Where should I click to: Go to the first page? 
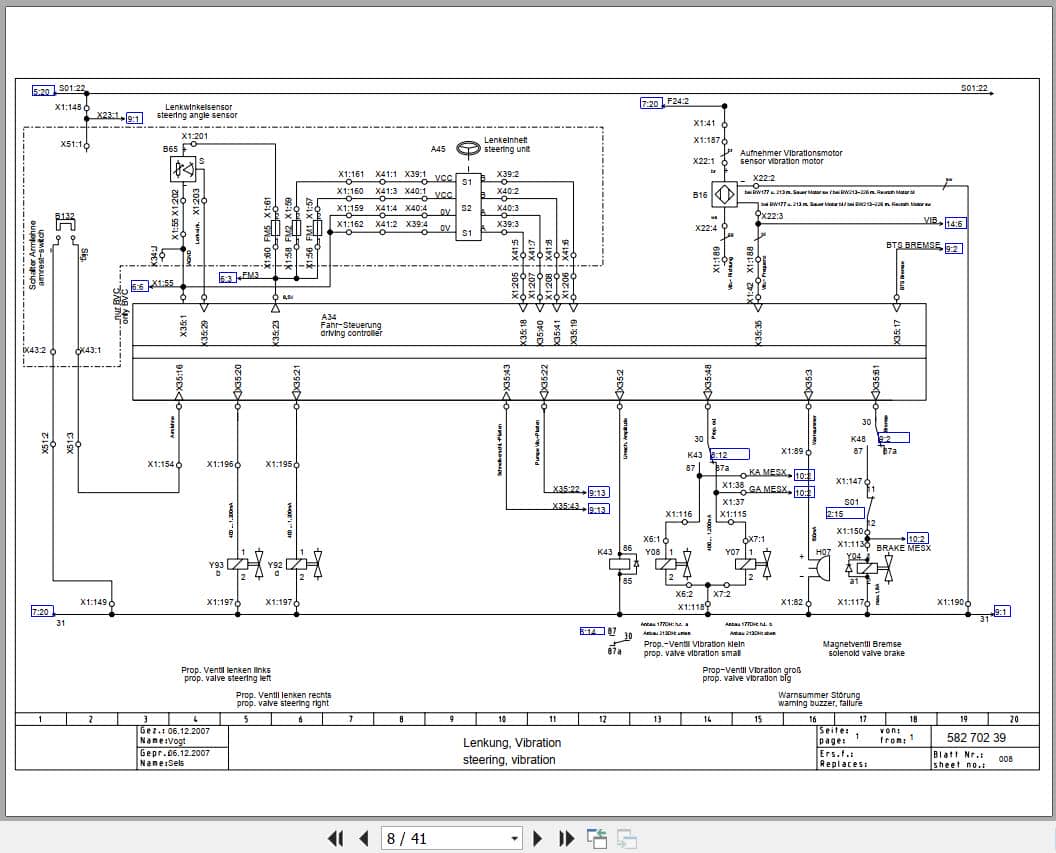(x=335, y=838)
